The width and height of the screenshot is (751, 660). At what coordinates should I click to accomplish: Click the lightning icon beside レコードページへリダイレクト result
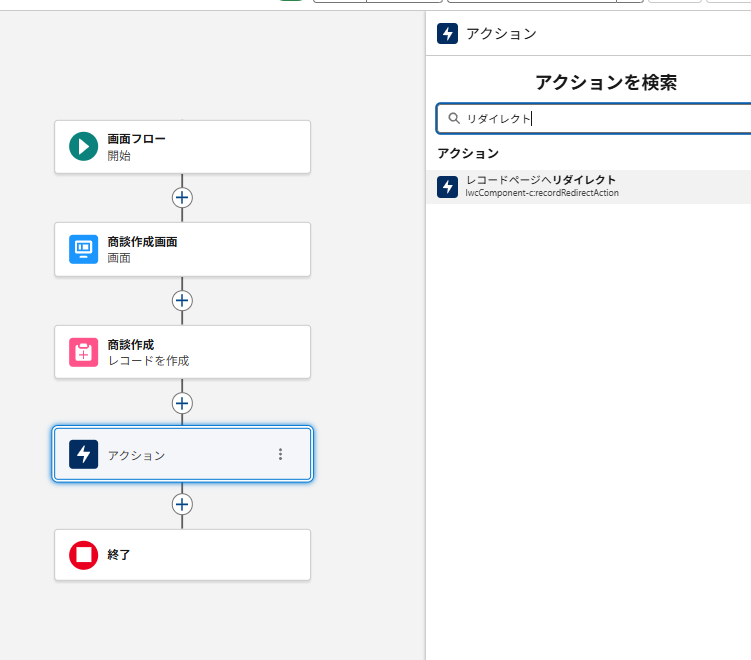point(447,186)
